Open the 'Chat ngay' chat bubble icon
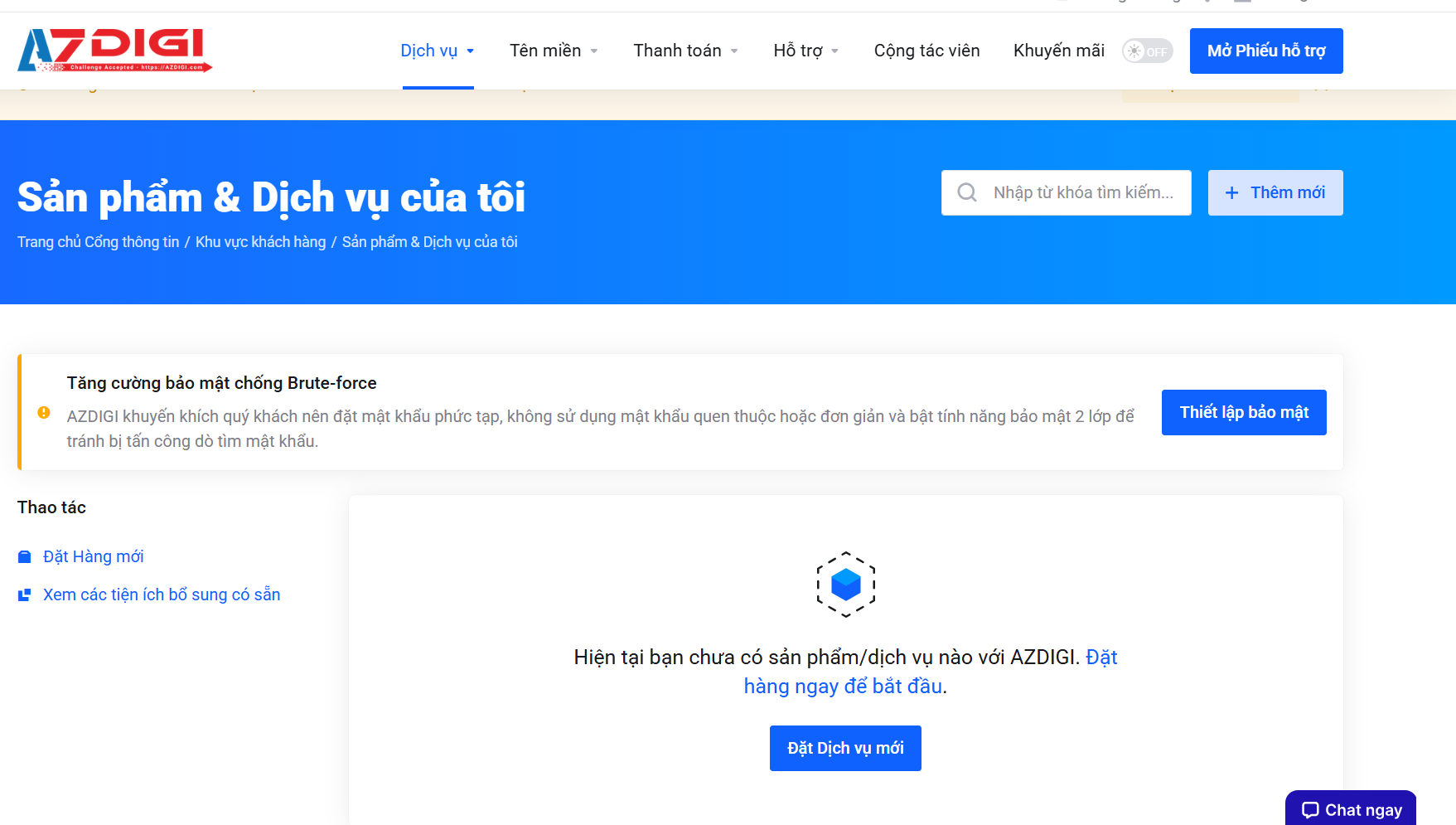The width and height of the screenshot is (1456, 825). click(1310, 810)
